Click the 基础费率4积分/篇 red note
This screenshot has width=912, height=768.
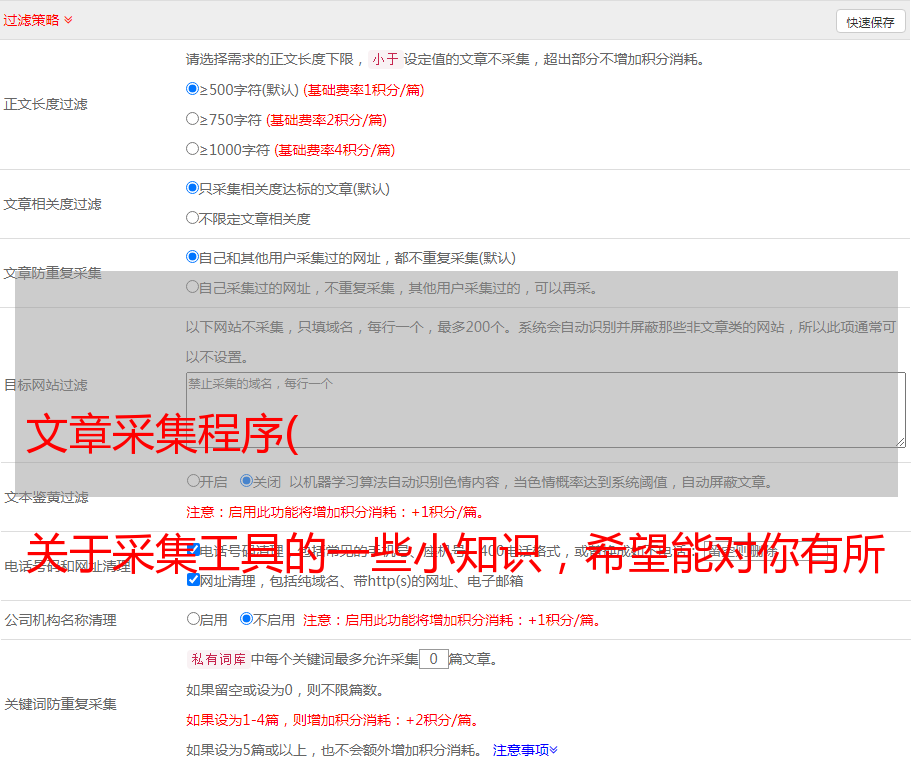pyautogui.click(x=334, y=150)
